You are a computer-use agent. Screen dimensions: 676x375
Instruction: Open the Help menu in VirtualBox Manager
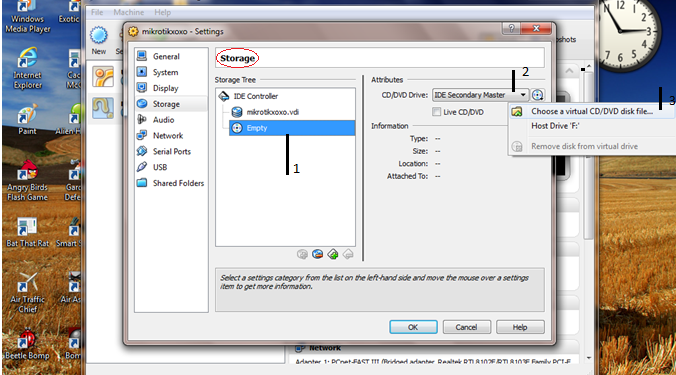[x=163, y=12]
